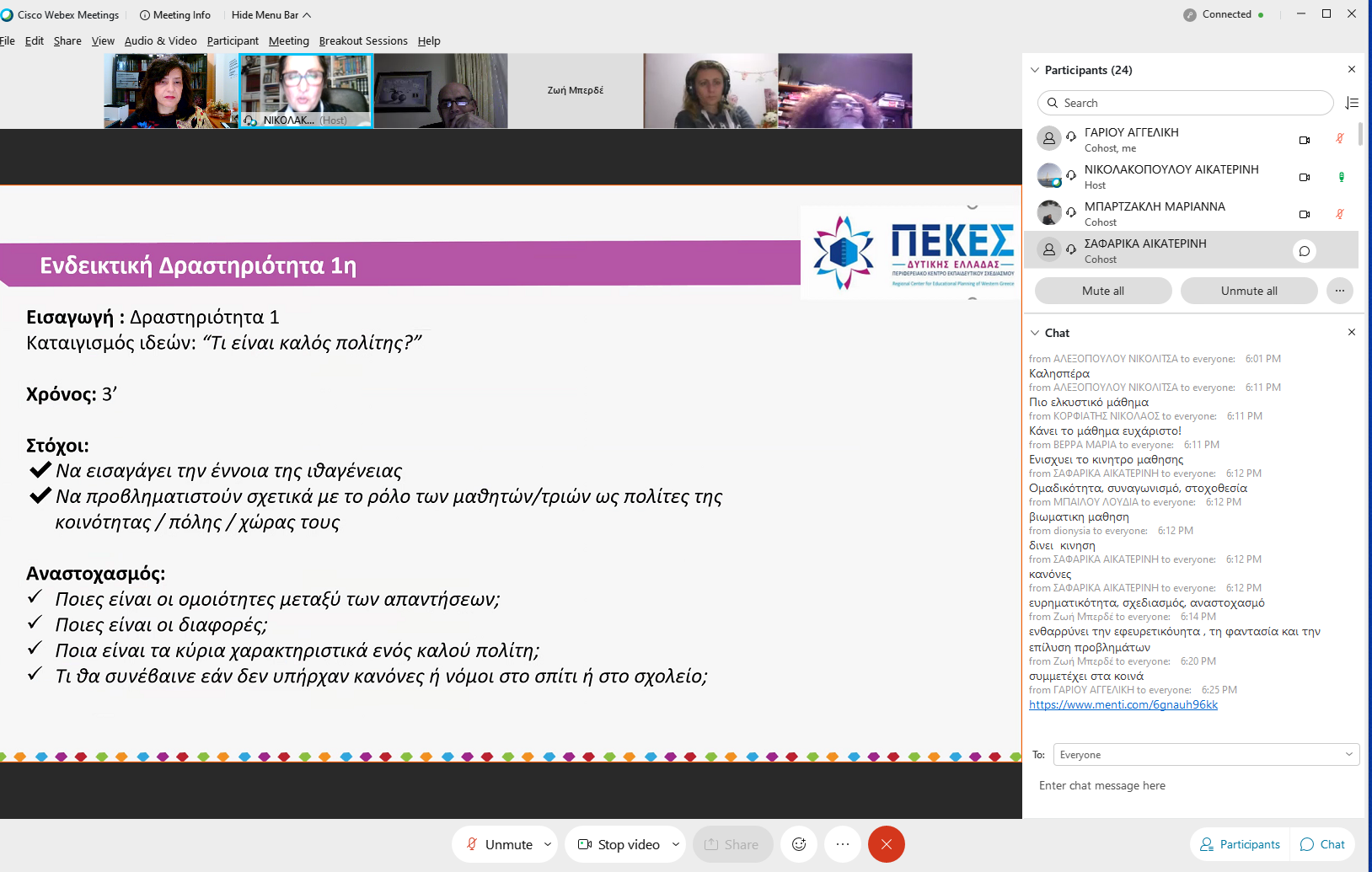The image size is (1372, 872).
Task: Click chat bubble icon for ΣΑΦΑΡΙΚΑ ΑΙΚΑΤΕΡΙΝΗ
Action: click(1304, 251)
